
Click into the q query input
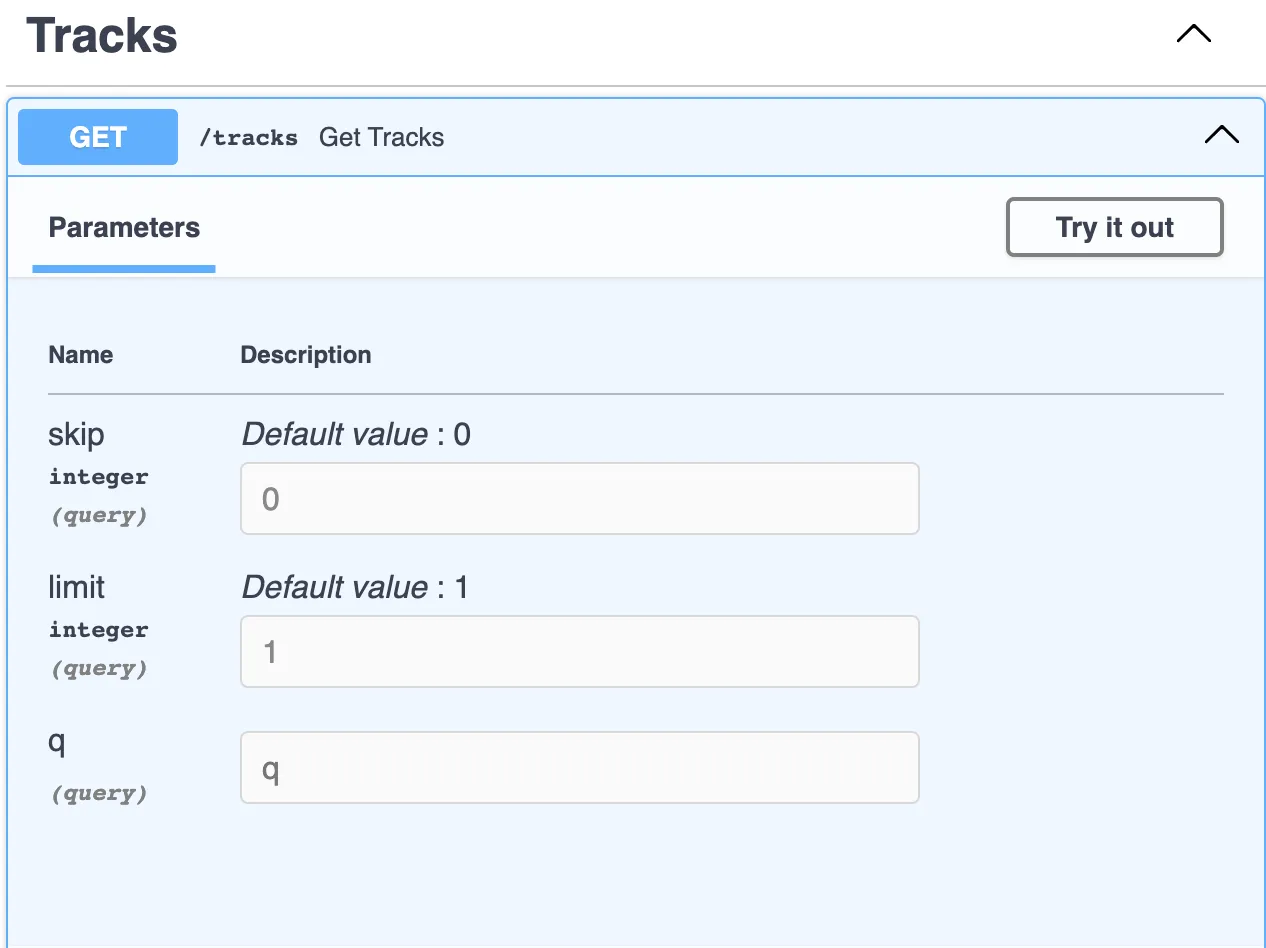(579, 768)
